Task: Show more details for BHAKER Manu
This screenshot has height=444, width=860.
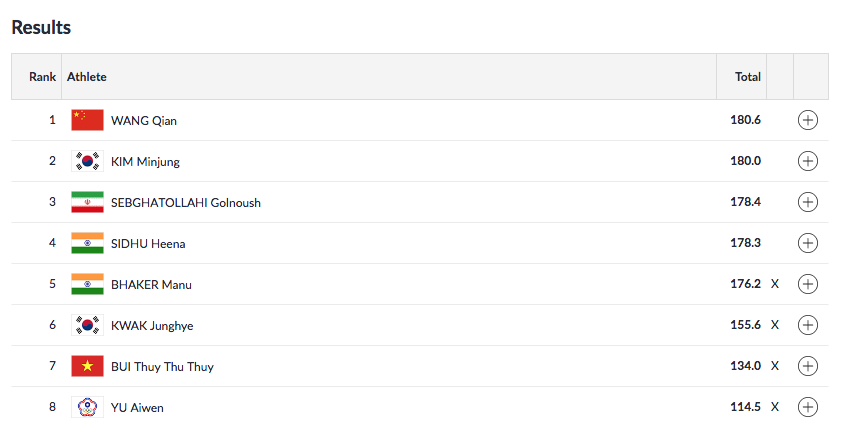Action: pyautogui.click(x=808, y=284)
